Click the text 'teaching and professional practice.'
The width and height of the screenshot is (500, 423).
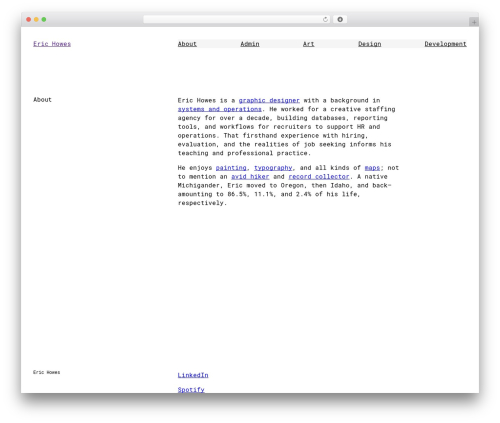(x=244, y=153)
